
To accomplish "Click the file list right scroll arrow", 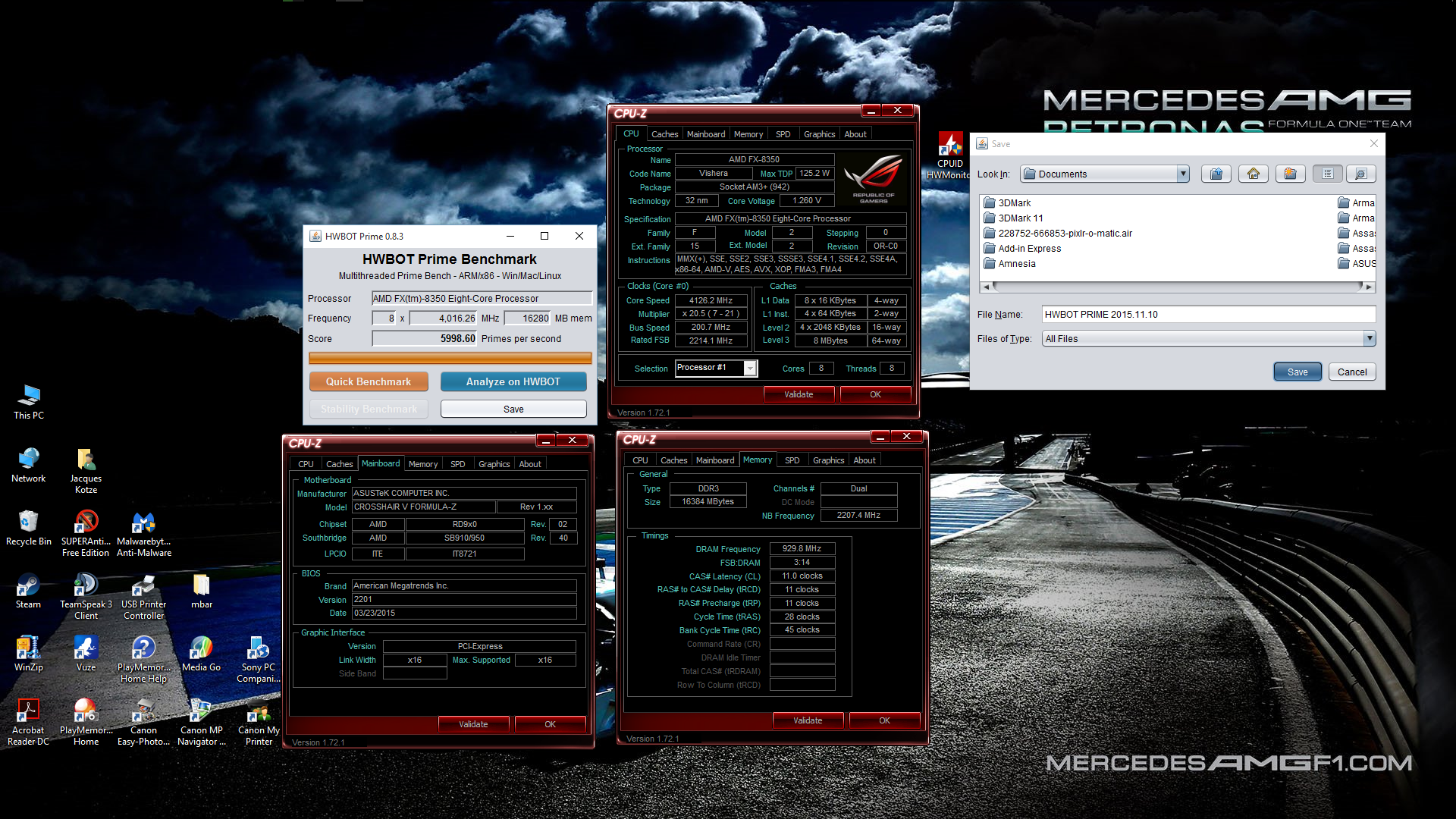I will point(1369,287).
